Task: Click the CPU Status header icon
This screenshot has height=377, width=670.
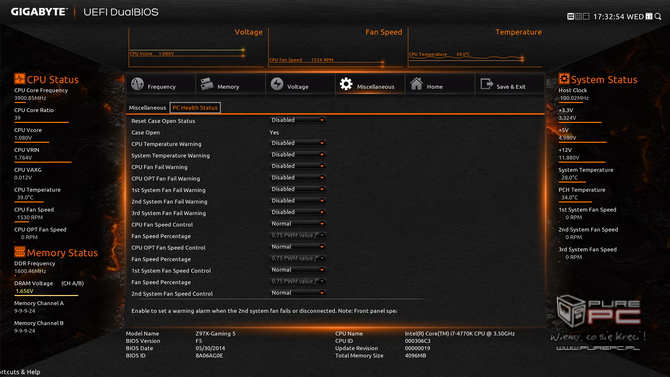Action: (20, 79)
